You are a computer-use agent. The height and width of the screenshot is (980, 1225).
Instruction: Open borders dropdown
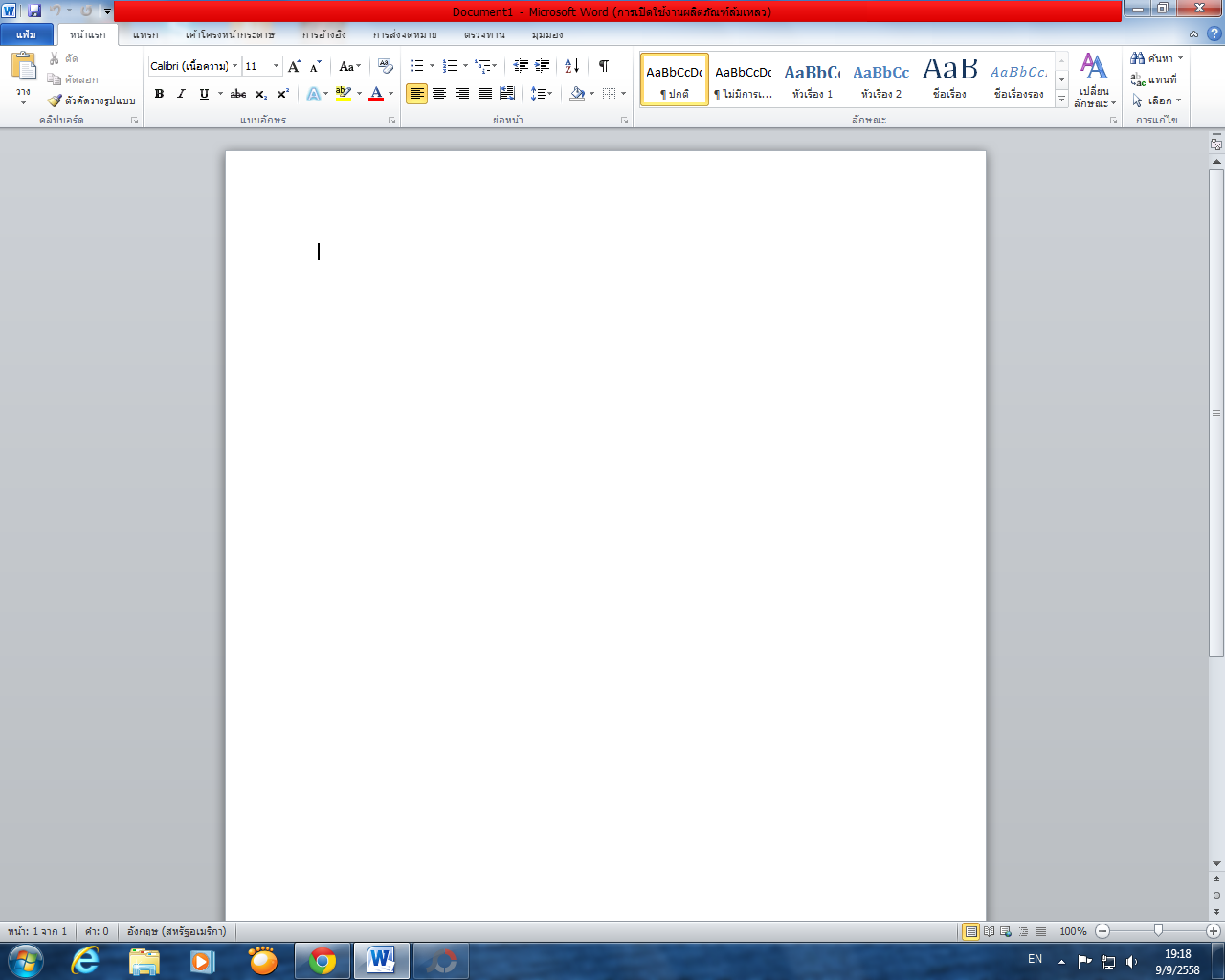point(623,94)
